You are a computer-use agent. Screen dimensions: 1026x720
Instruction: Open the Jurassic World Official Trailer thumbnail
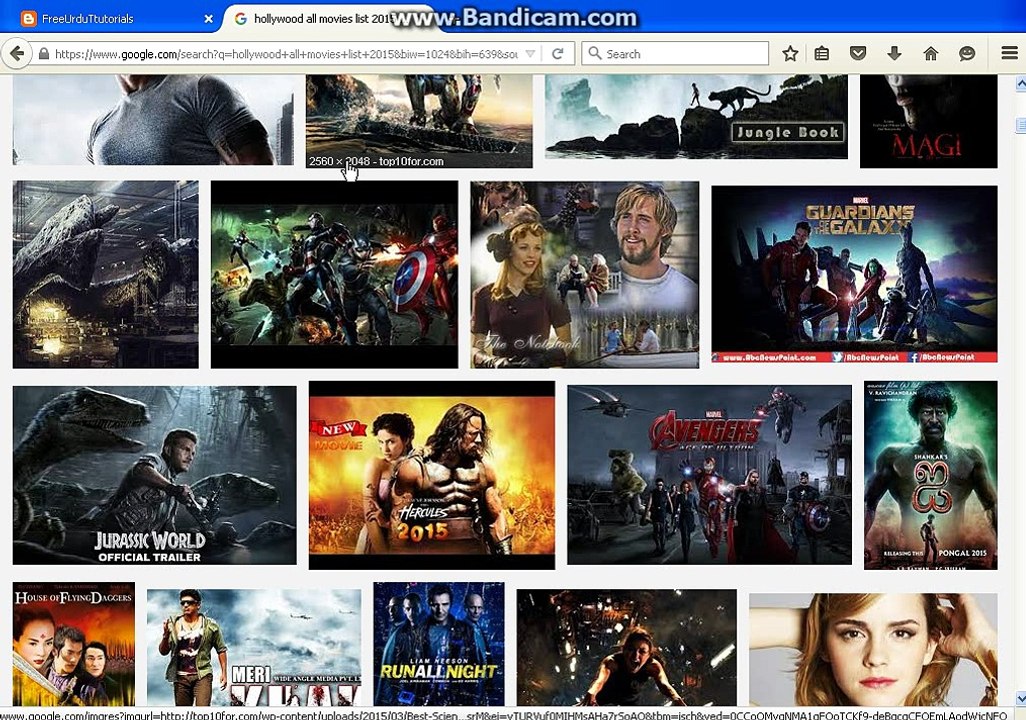(x=154, y=475)
